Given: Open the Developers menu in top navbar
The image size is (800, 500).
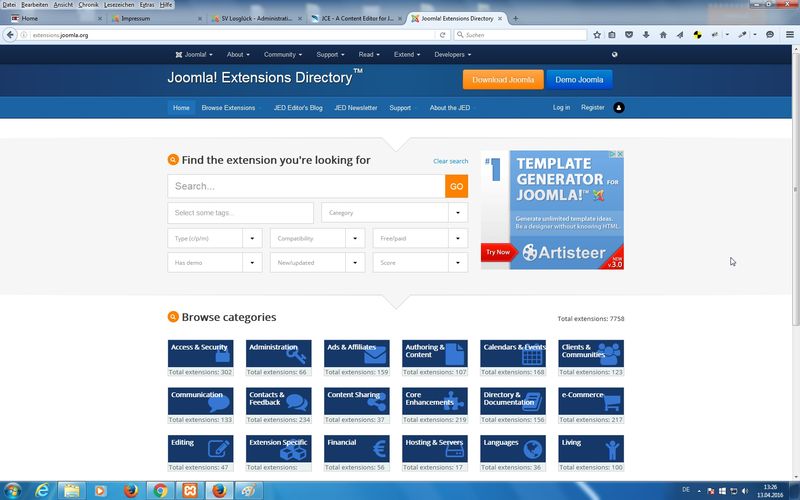Looking at the screenshot, I should [x=453, y=55].
